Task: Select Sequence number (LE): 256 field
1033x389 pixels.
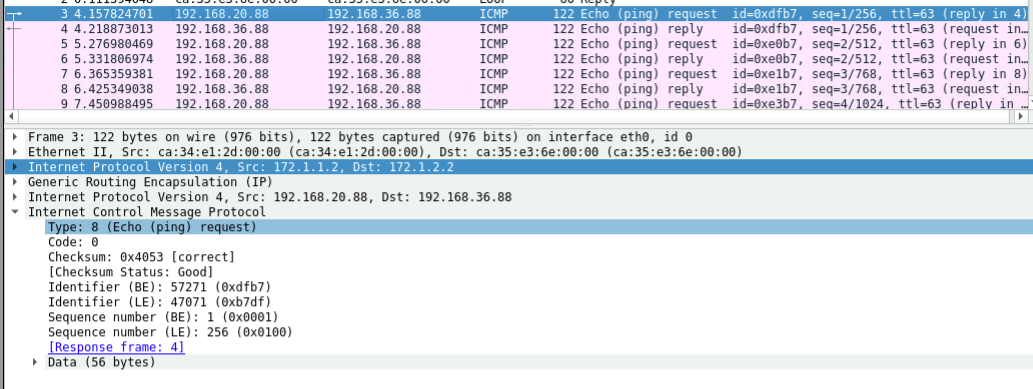Action: tap(170, 332)
